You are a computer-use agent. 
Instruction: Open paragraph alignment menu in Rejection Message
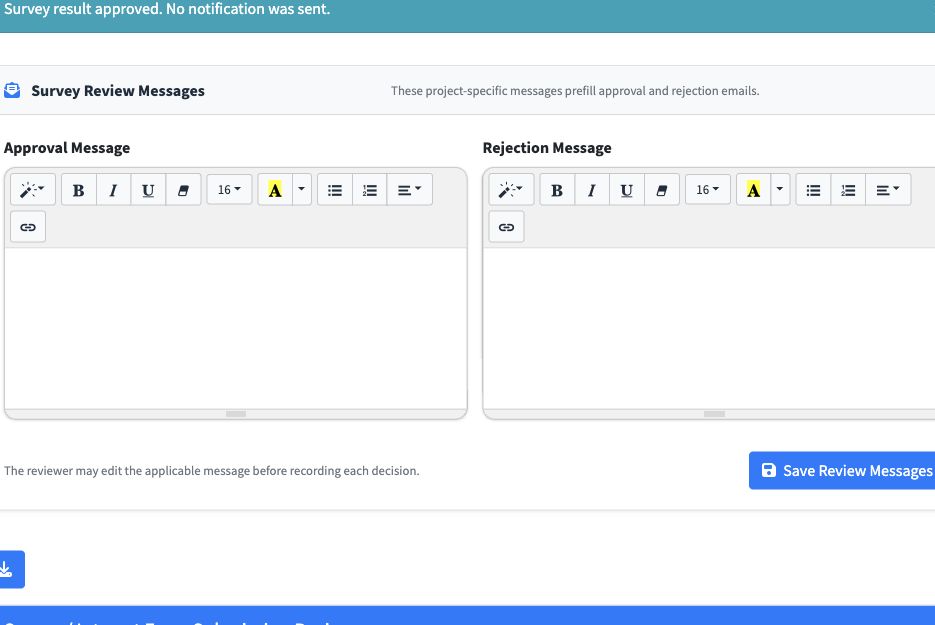888,190
